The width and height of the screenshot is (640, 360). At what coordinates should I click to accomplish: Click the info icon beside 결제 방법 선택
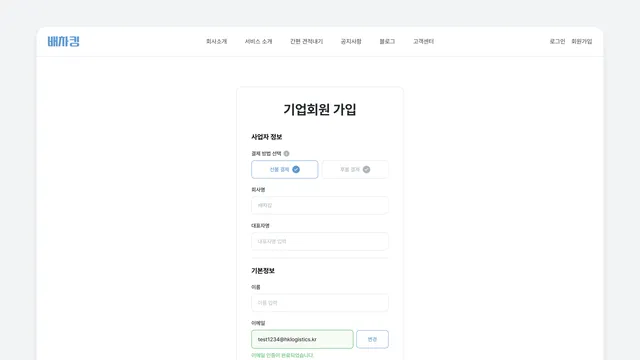[x=287, y=153]
